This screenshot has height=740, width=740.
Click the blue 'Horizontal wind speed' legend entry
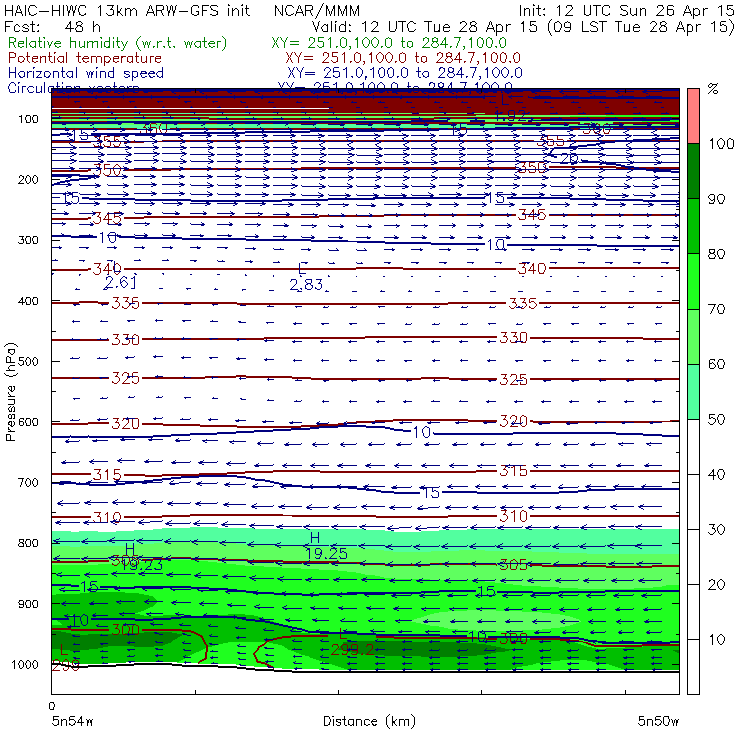click(x=86, y=73)
